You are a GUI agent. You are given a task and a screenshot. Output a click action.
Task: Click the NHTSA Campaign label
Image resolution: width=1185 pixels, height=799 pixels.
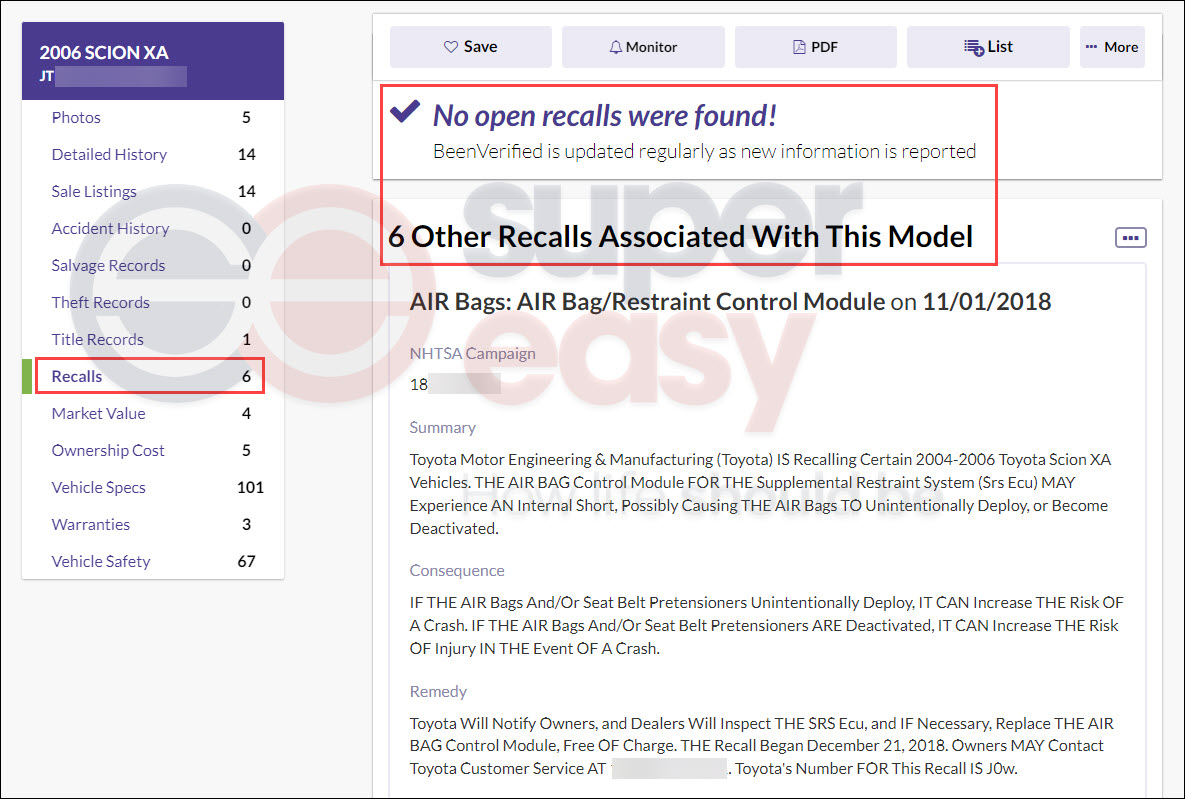click(x=472, y=353)
